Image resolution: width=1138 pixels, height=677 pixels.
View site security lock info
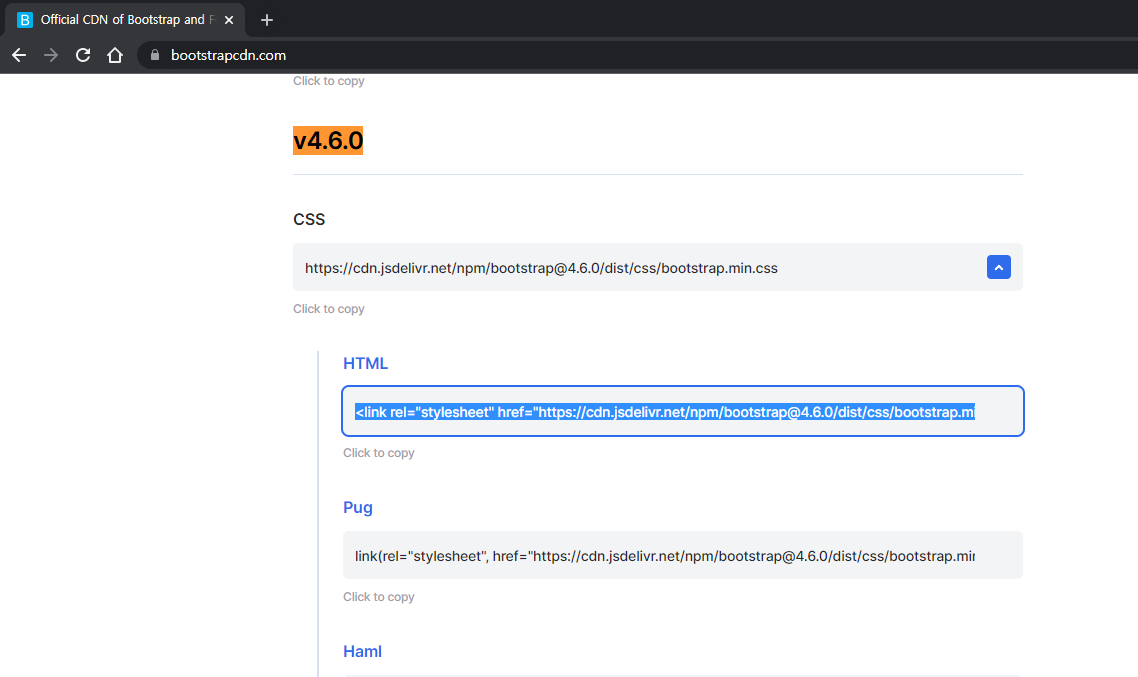(155, 55)
